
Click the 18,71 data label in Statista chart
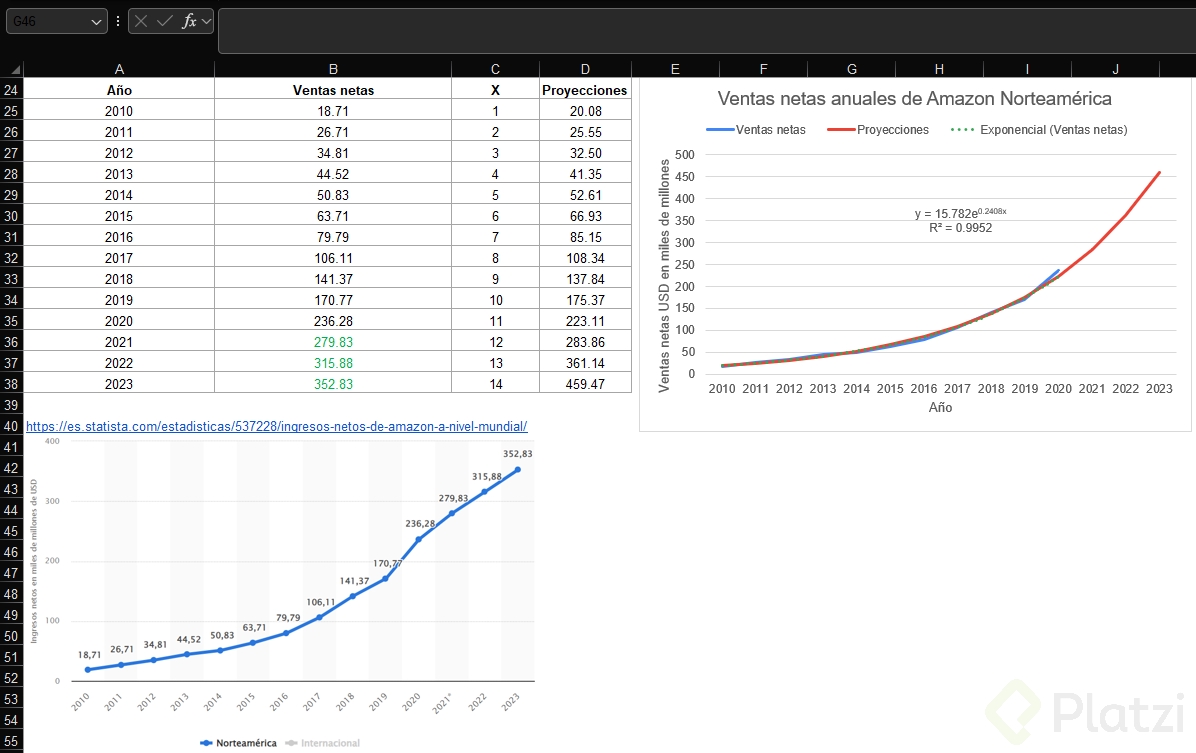[89, 655]
